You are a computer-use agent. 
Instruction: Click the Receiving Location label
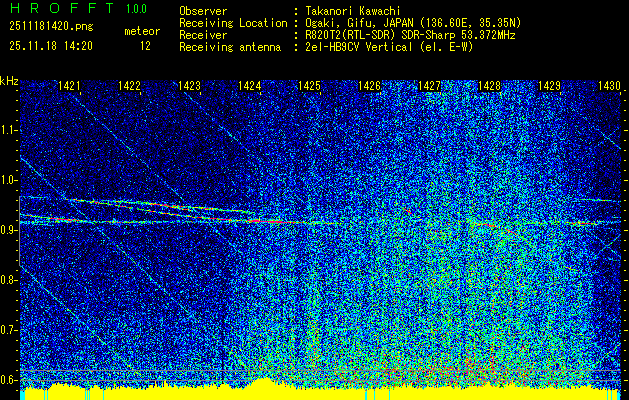pyautogui.click(x=233, y=23)
